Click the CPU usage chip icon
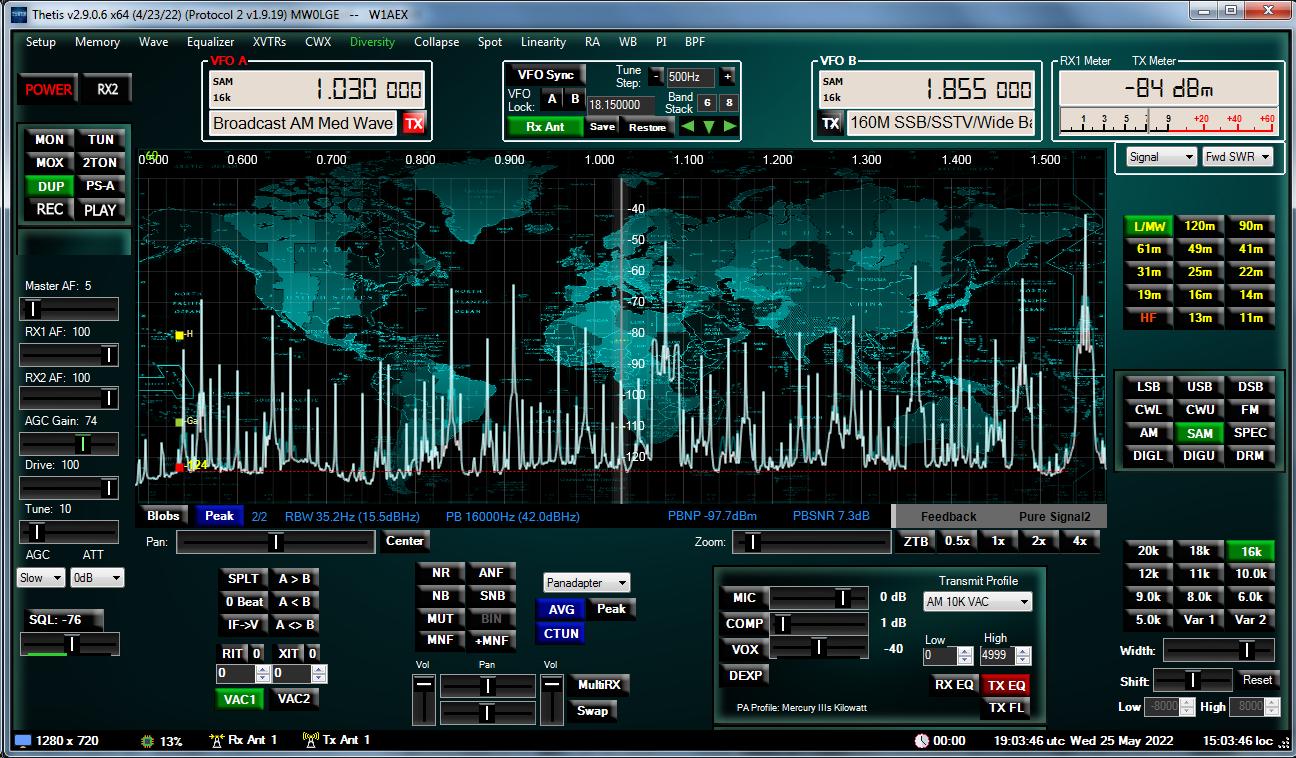Image resolution: width=1296 pixels, height=758 pixels. (x=148, y=741)
